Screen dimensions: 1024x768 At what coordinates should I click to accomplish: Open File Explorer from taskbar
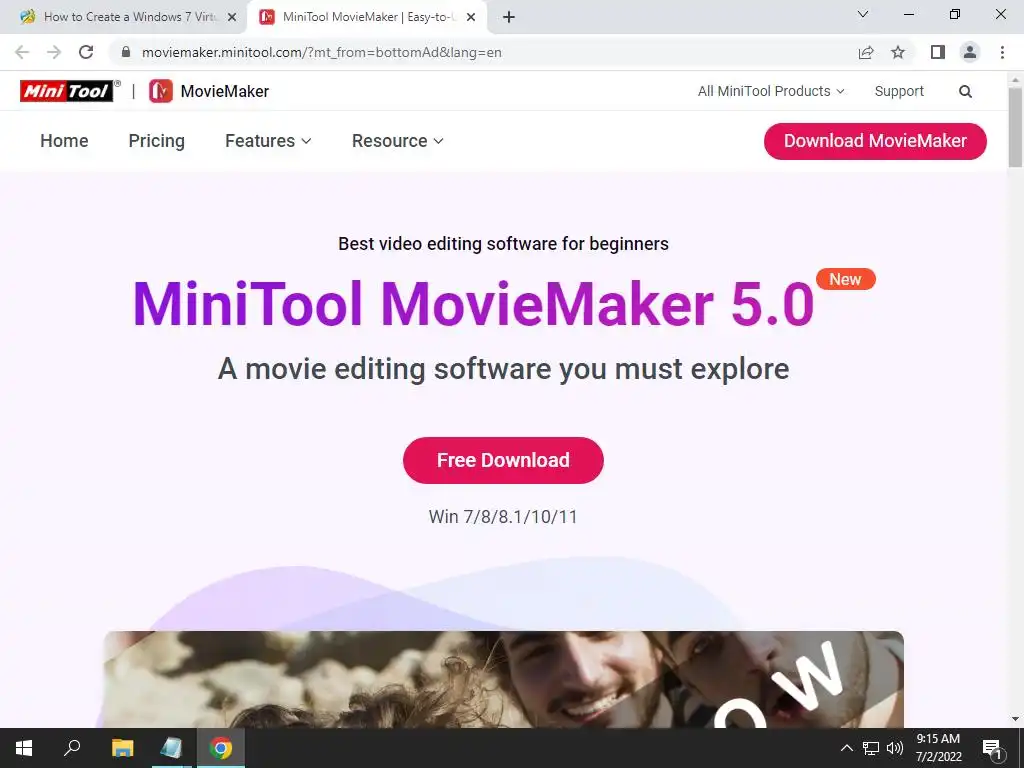tap(122, 748)
